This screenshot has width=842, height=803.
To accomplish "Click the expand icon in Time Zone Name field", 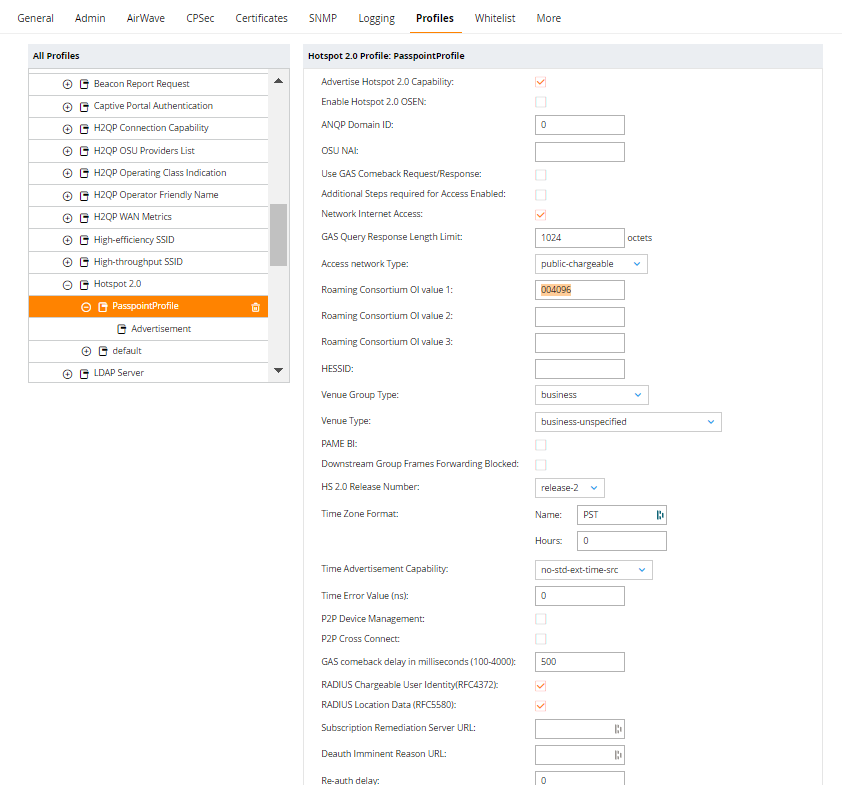I will [660, 515].
